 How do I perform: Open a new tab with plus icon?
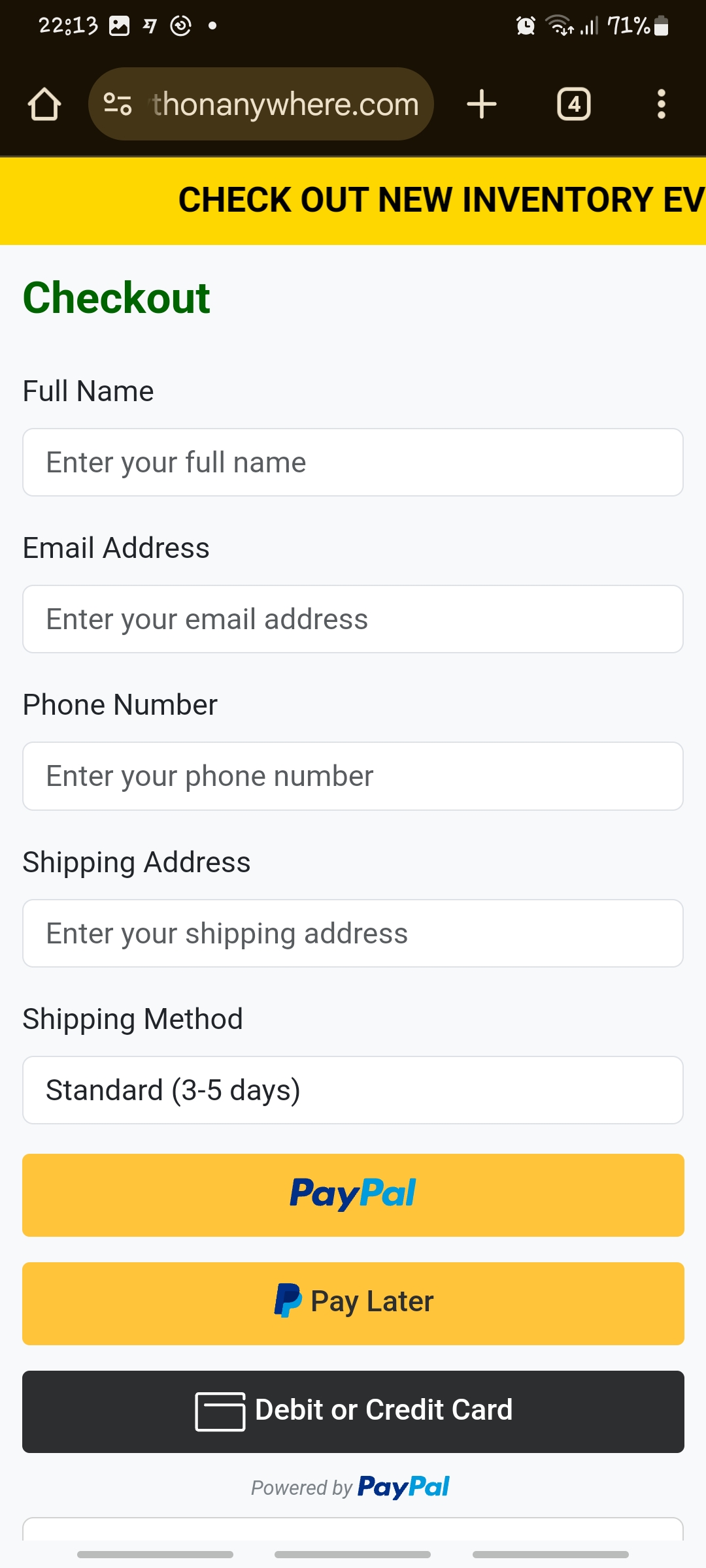pos(482,105)
